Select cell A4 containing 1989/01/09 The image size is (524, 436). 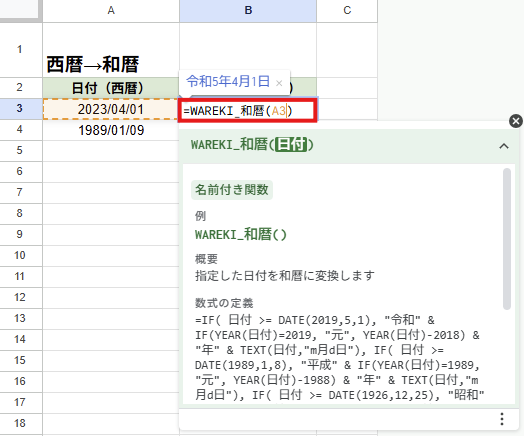pyautogui.click(x=111, y=130)
